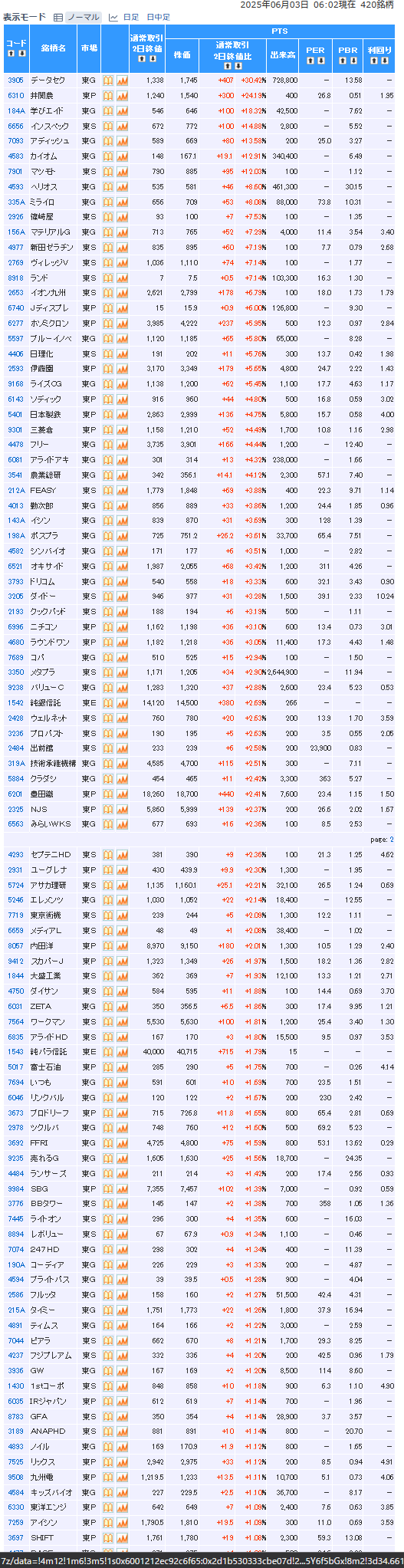Sort ascending by 利回り column
Viewport: 404px width, 1568px height.
[x=375, y=59]
